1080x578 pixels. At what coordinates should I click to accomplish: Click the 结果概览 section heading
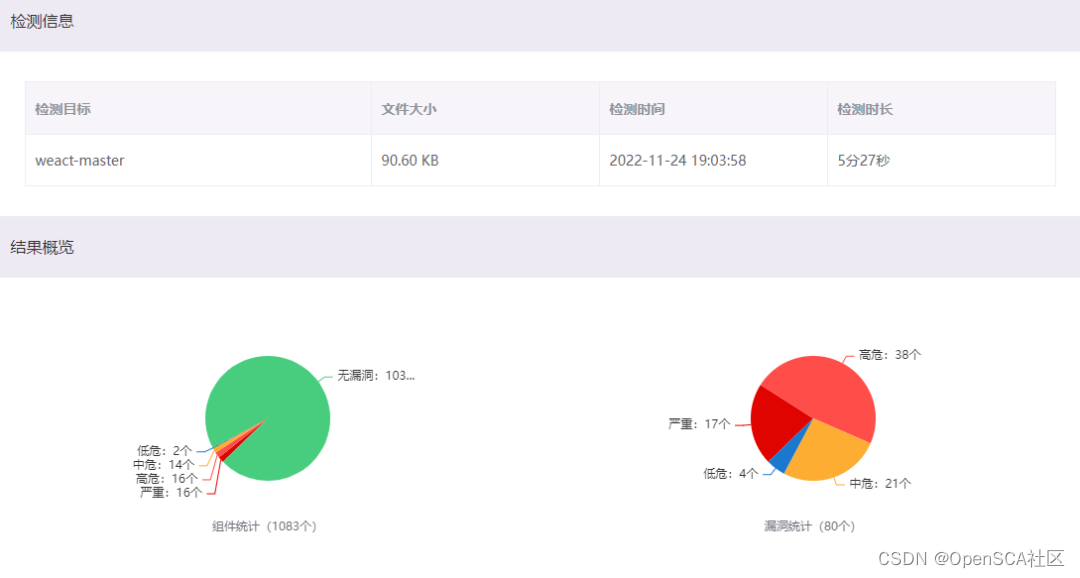point(42,247)
